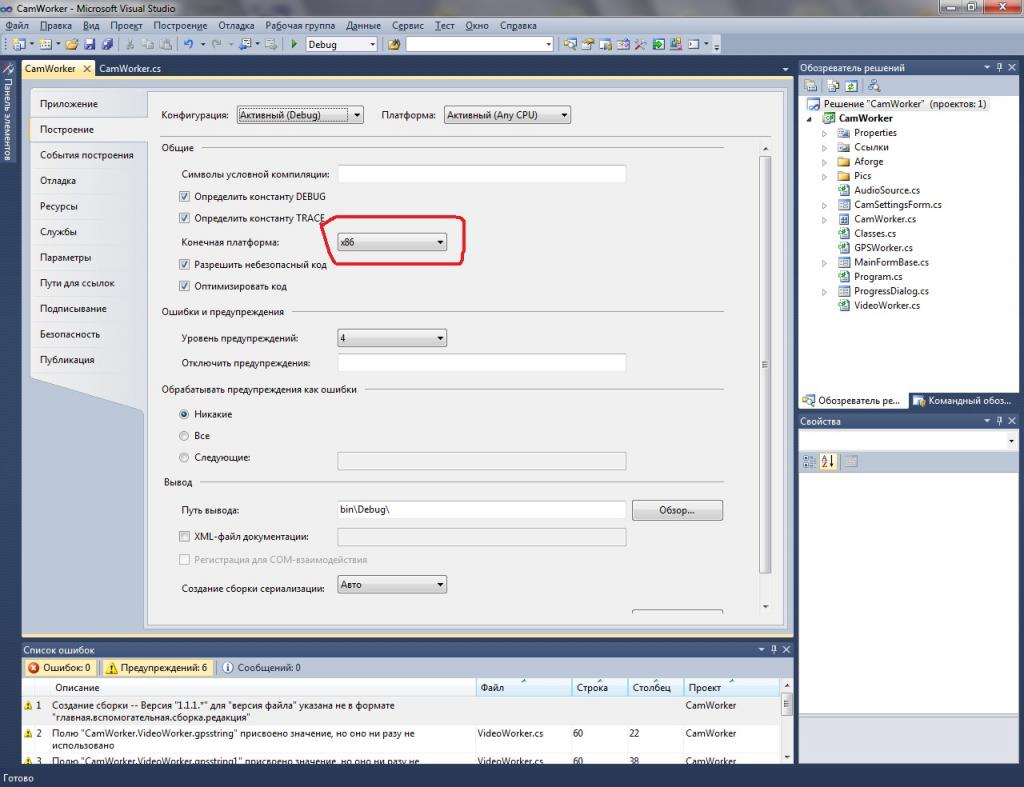Click the Обзор... browse button
Screen dimensions: 1024x787
[x=677, y=510]
